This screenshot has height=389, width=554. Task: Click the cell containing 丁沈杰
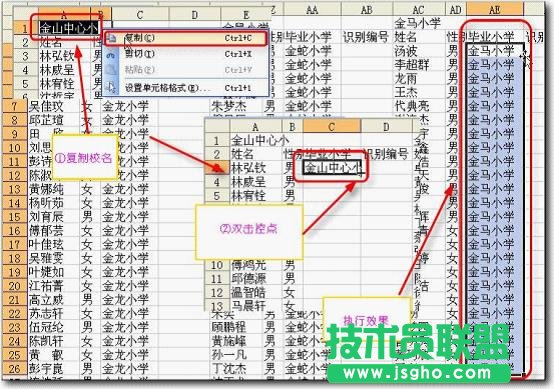tap(237, 369)
